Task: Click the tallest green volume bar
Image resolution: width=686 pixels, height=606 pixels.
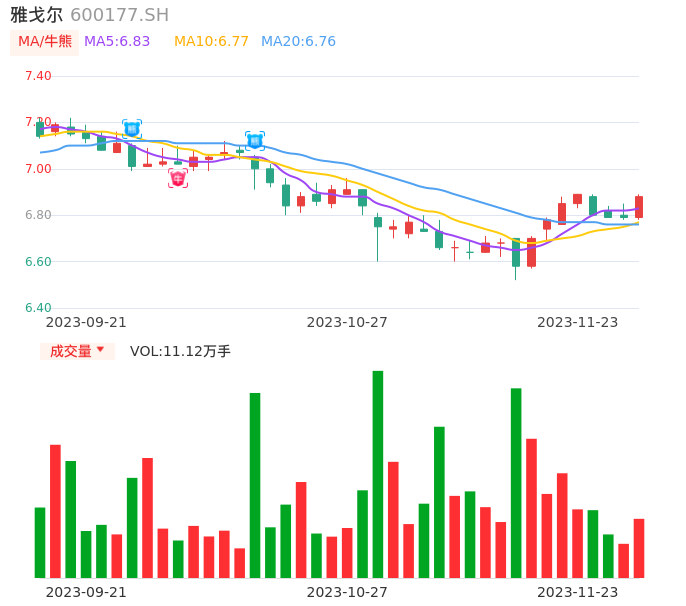Action: (x=378, y=474)
